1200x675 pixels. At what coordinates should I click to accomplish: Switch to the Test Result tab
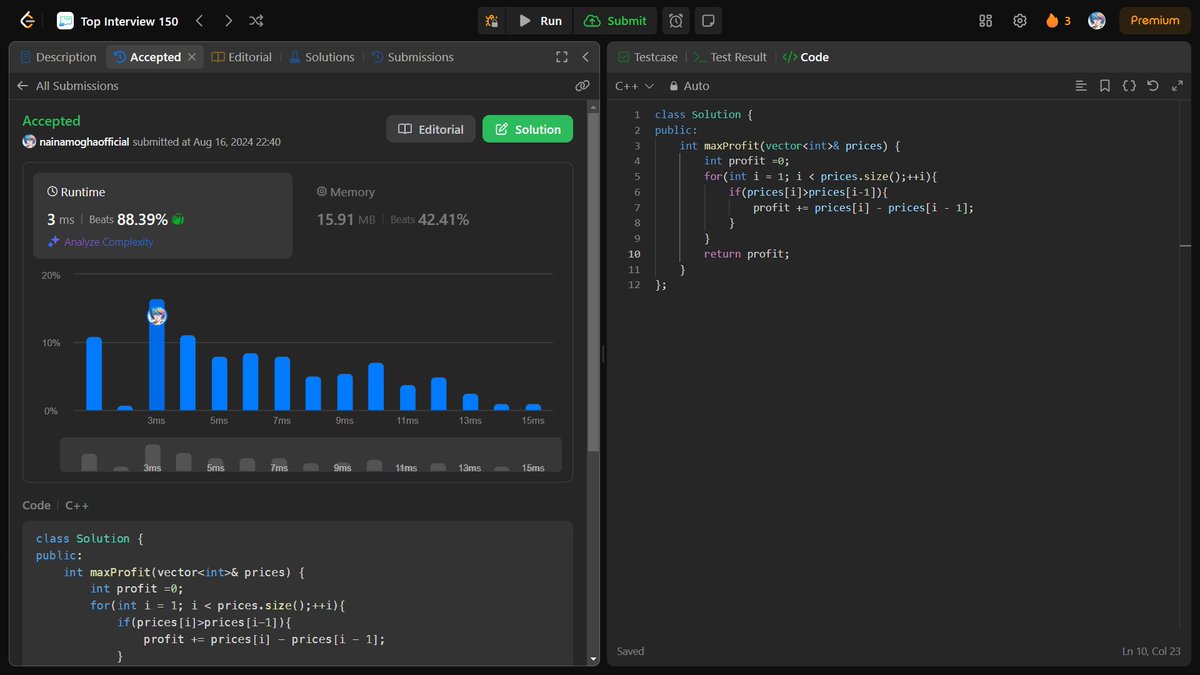point(730,57)
